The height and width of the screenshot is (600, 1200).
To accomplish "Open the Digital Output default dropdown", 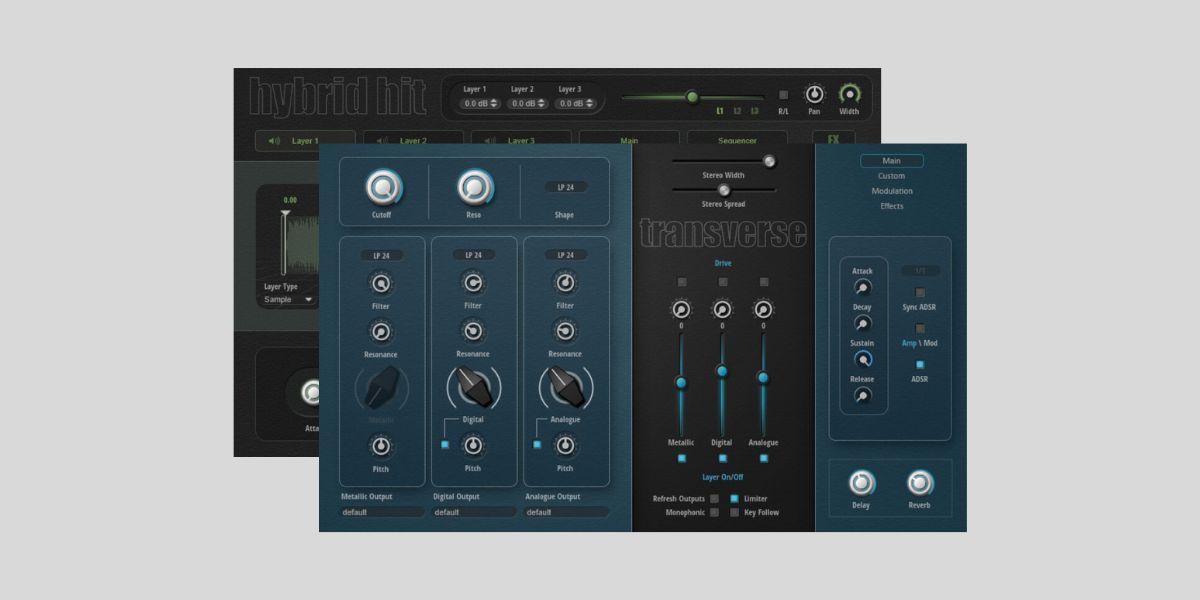I will click(x=473, y=512).
